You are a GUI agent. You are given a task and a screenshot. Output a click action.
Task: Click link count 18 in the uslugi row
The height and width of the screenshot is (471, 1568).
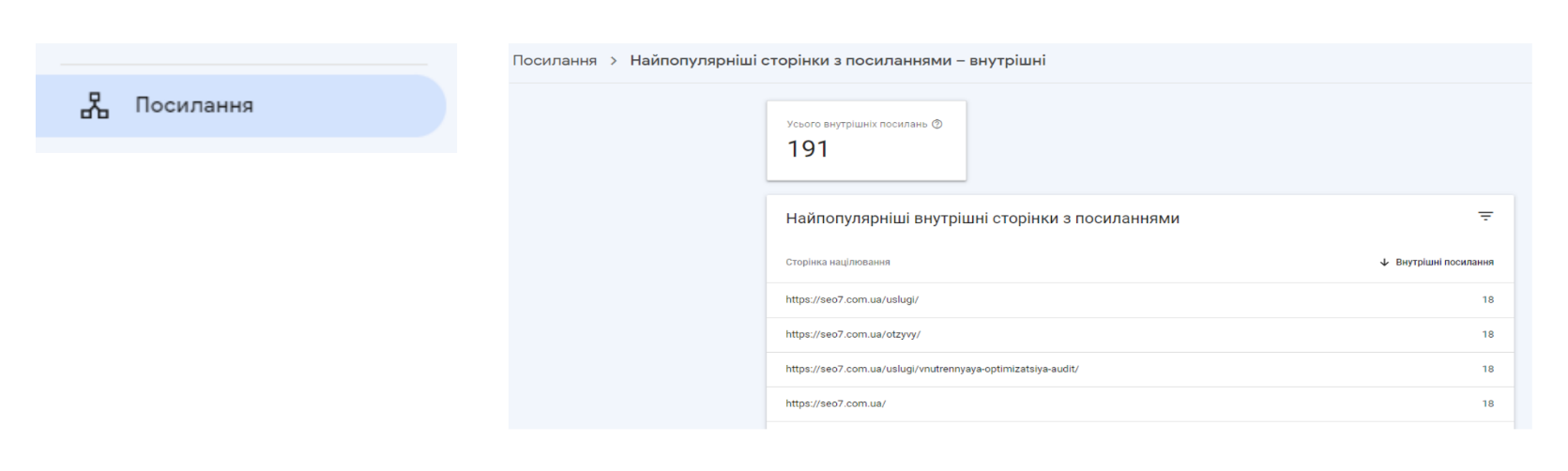click(1487, 300)
